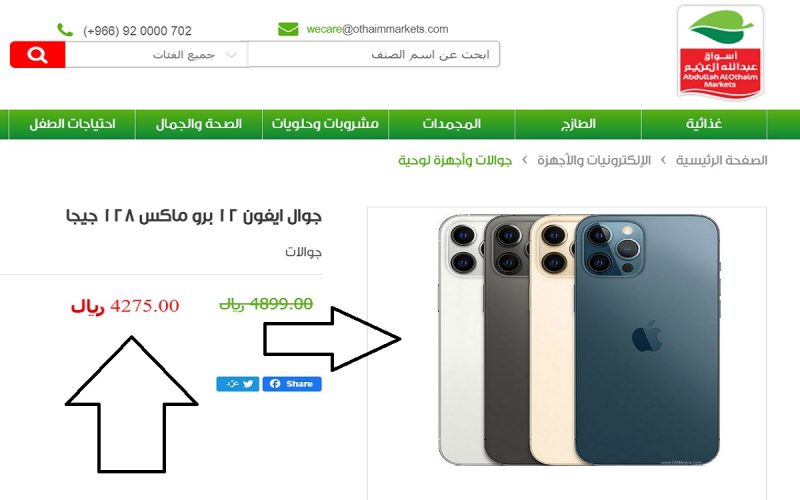The height and width of the screenshot is (500, 800).
Task: Click the iPhone 12 Pro Max product image
Action: (x=579, y=340)
